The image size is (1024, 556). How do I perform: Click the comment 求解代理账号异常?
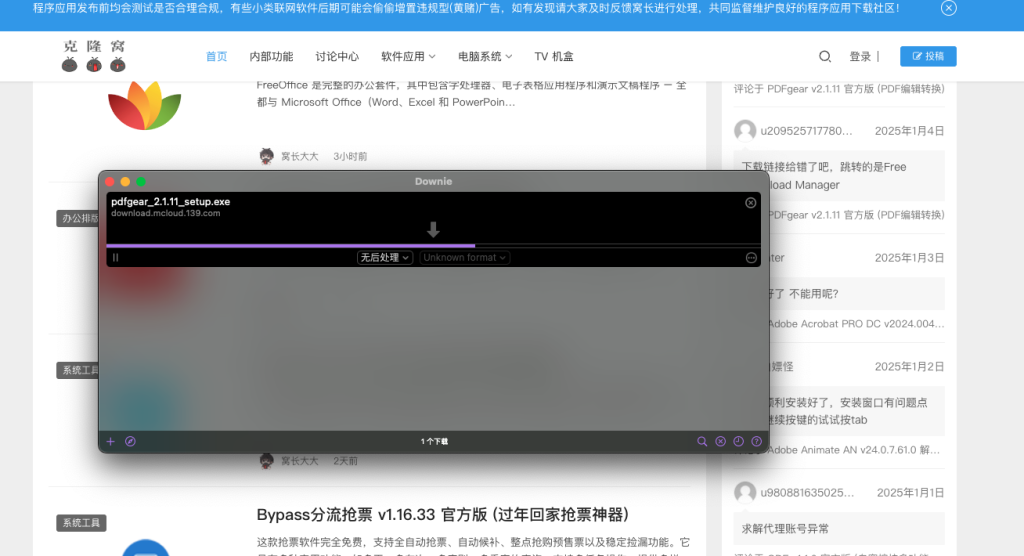pos(786,529)
